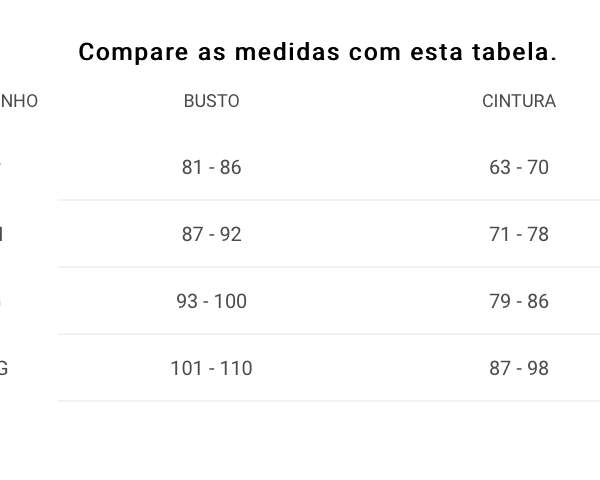
Task: Pick the 93 - 100 bust measurement
Action: pos(212,301)
